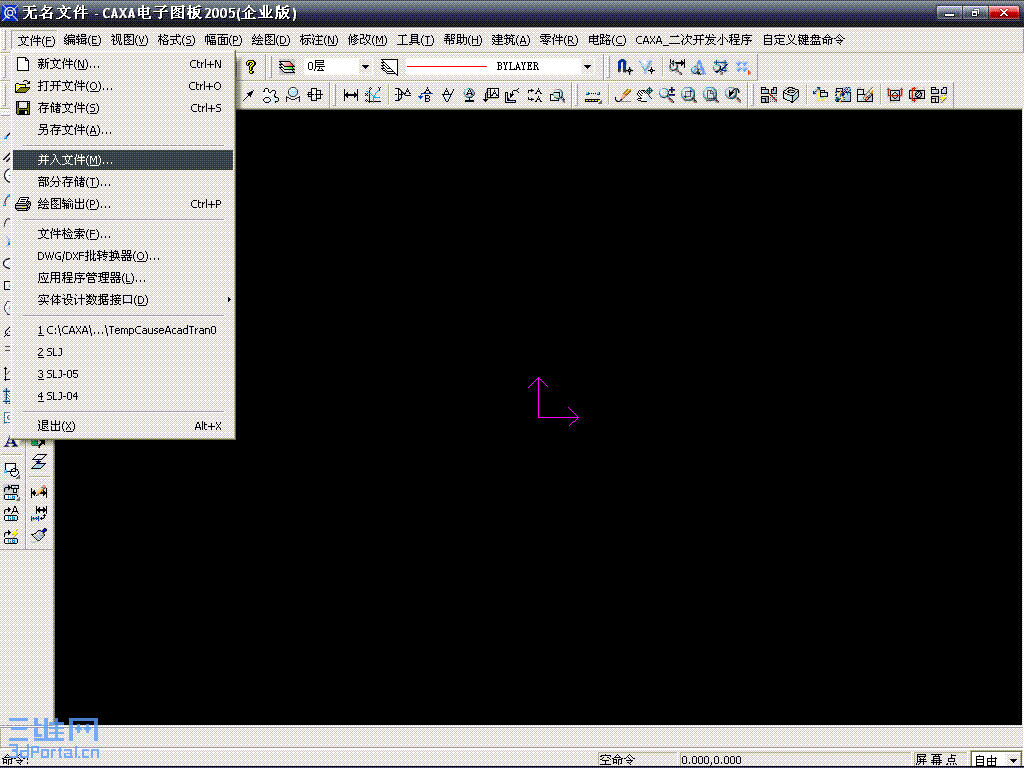The width and height of the screenshot is (1024, 768).
Task: Click the datum reference B symbol icon
Action: coord(425,95)
